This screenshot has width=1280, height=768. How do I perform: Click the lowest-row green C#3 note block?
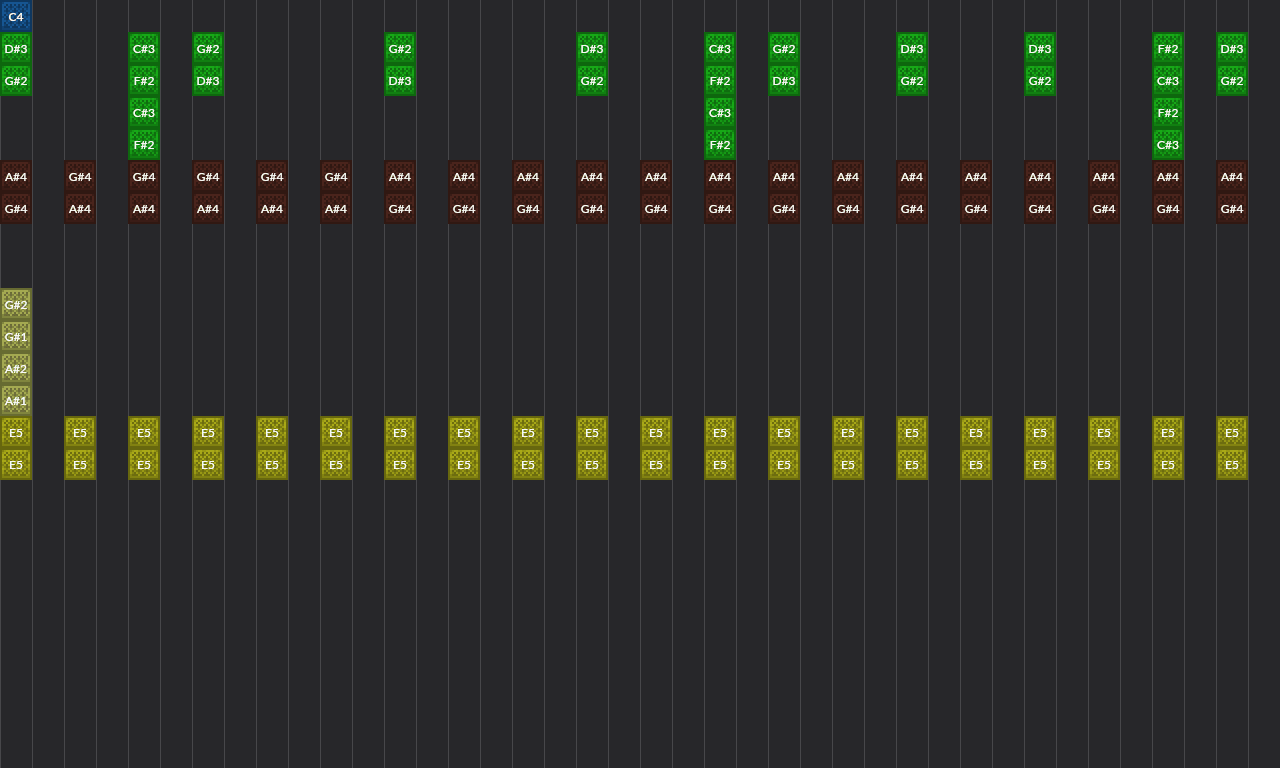pos(1168,145)
